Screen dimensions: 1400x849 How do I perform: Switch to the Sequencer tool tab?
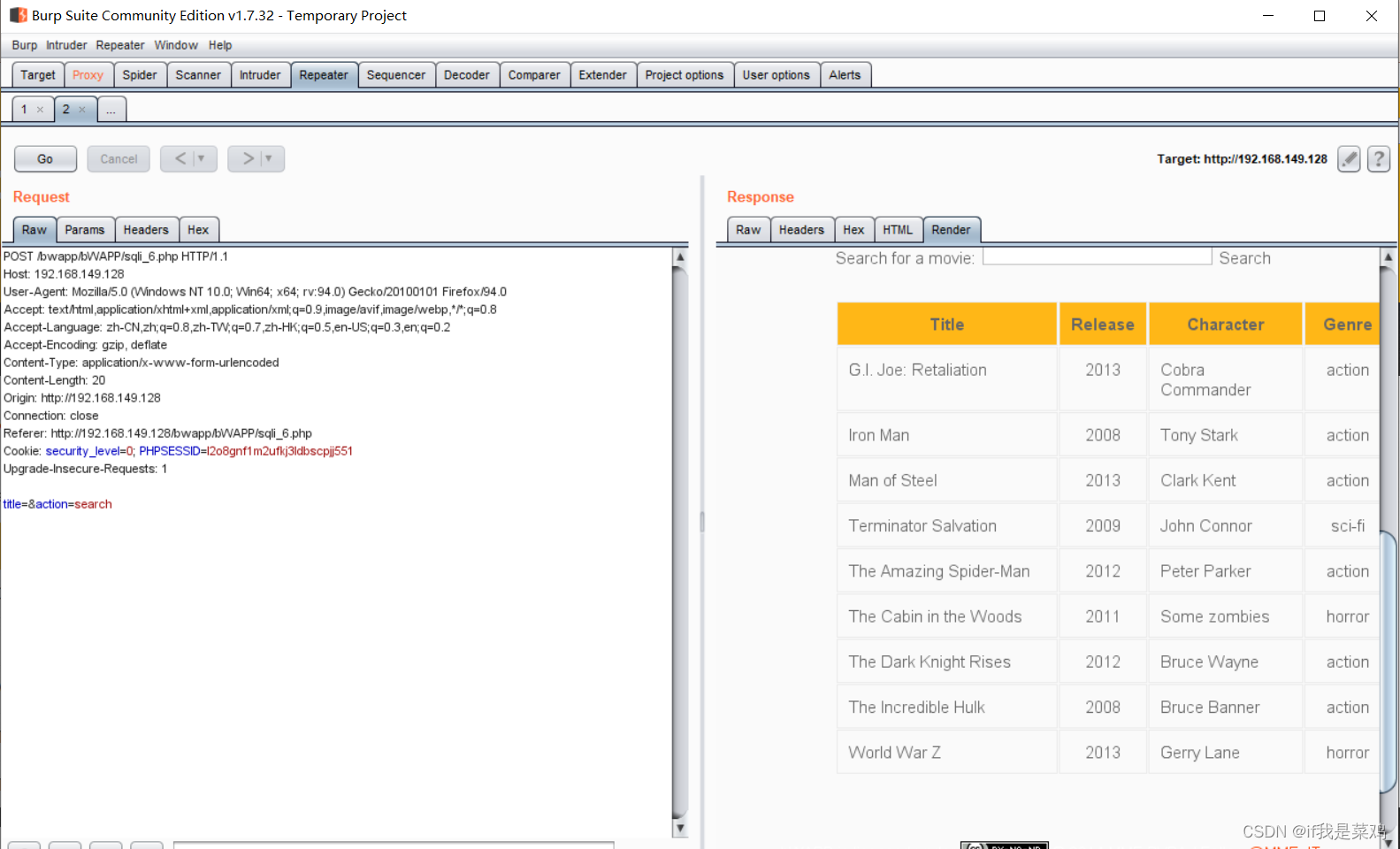(x=396, y=75)
